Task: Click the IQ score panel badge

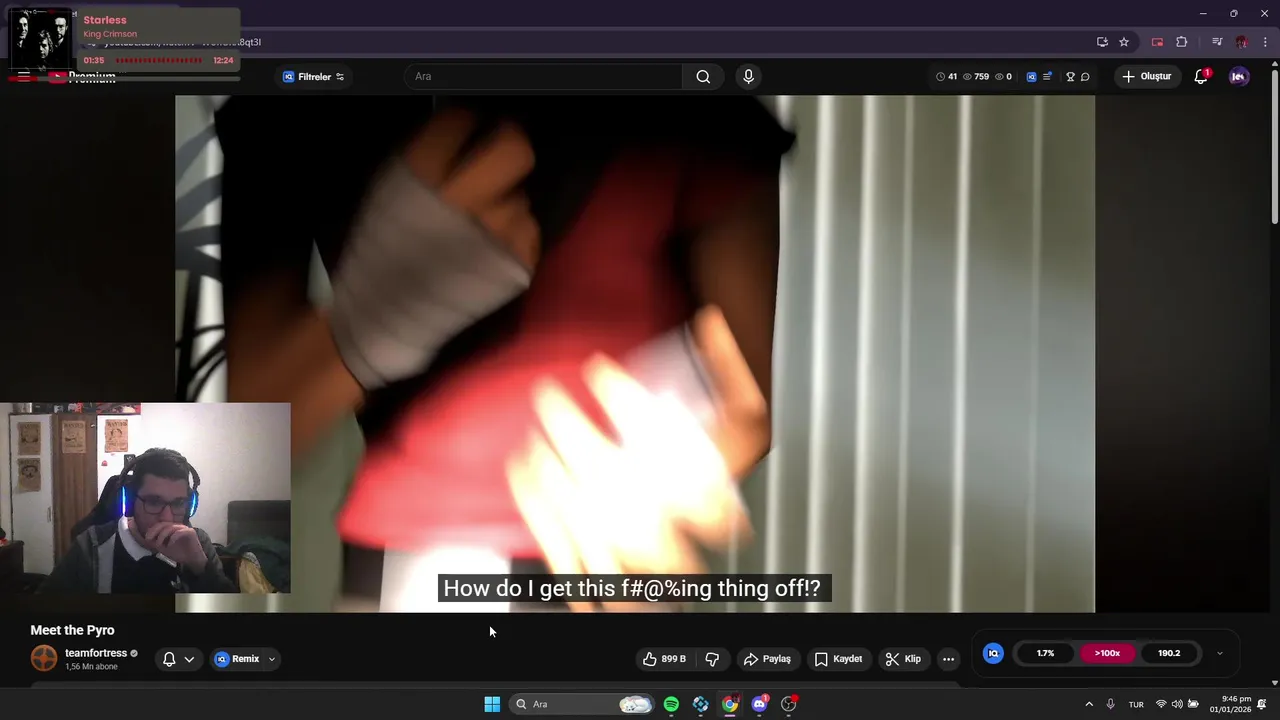Action: 993,653
